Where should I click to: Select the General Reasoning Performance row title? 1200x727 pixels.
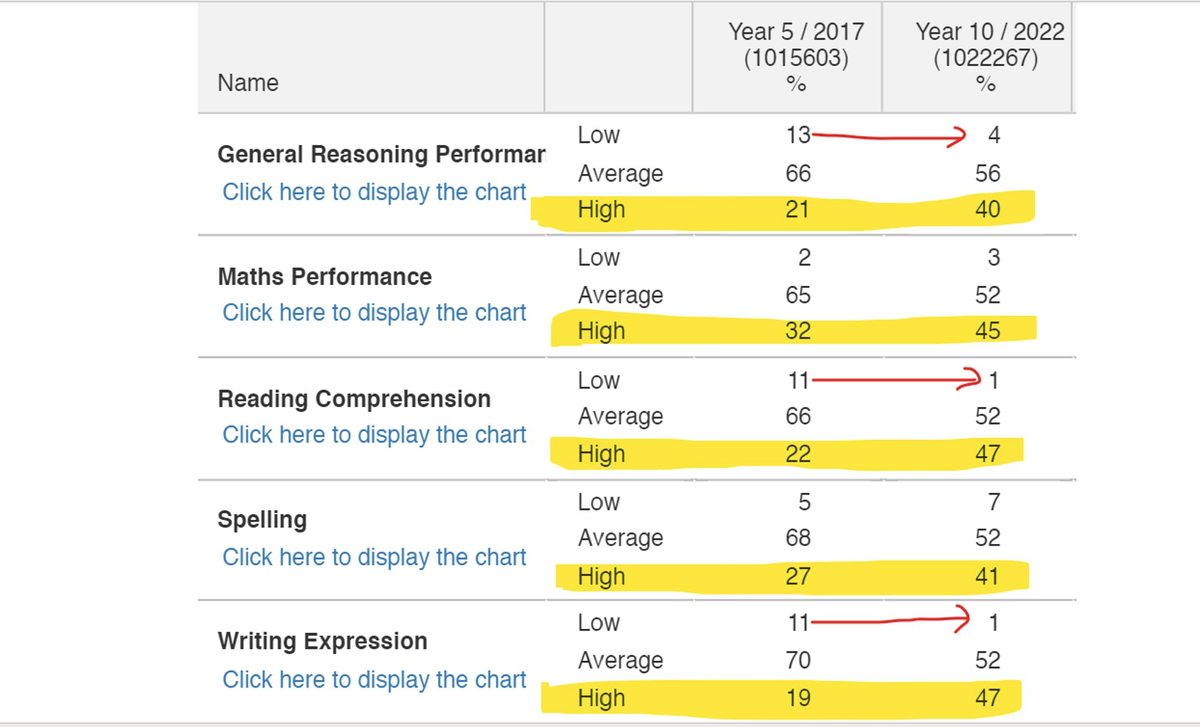(x=381, y=155)
